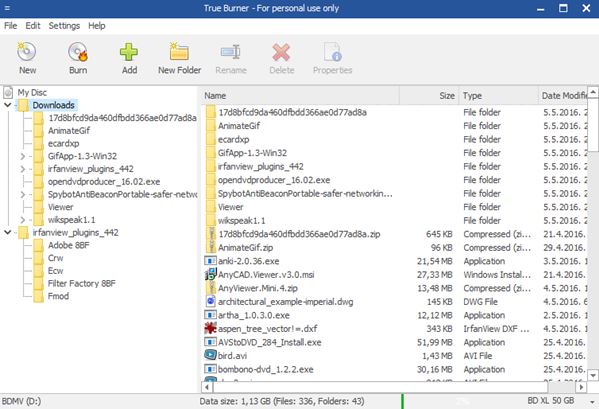The height and width of the screenshot is (409, 599).
Task: Collapse the root irfanview_plugins_442 node
Action: (x=8, y=232)
